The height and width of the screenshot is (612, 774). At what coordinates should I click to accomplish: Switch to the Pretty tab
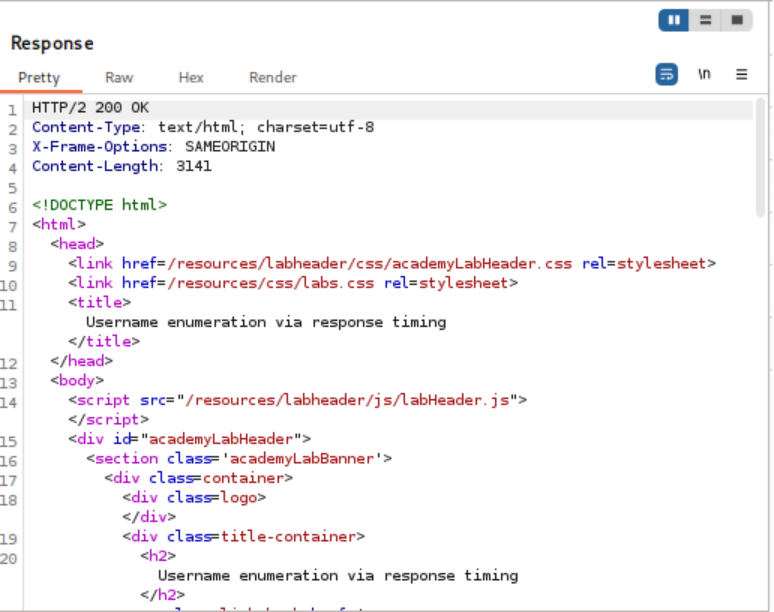(39, 77)
